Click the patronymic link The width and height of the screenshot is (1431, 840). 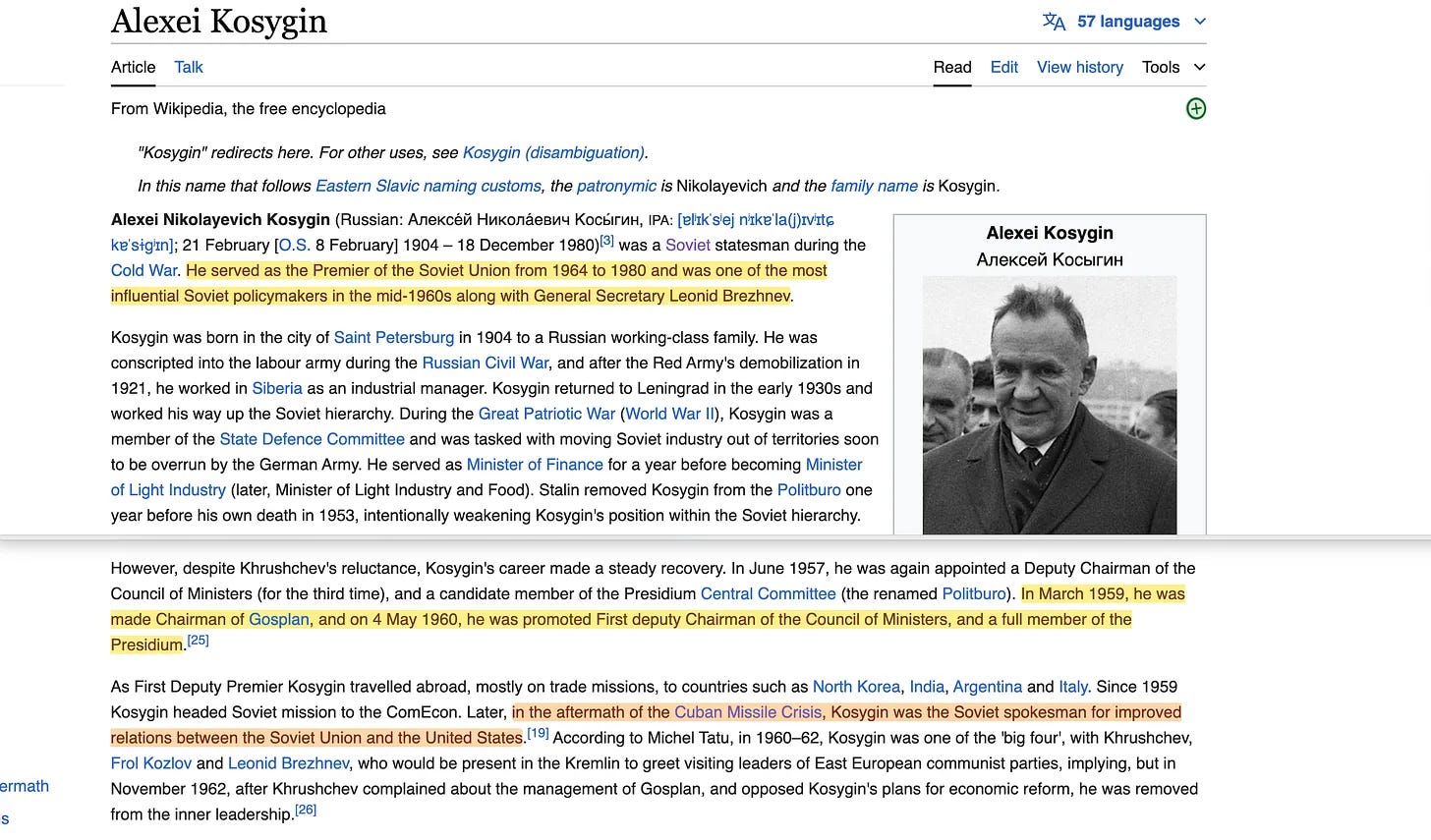(616, 186)
